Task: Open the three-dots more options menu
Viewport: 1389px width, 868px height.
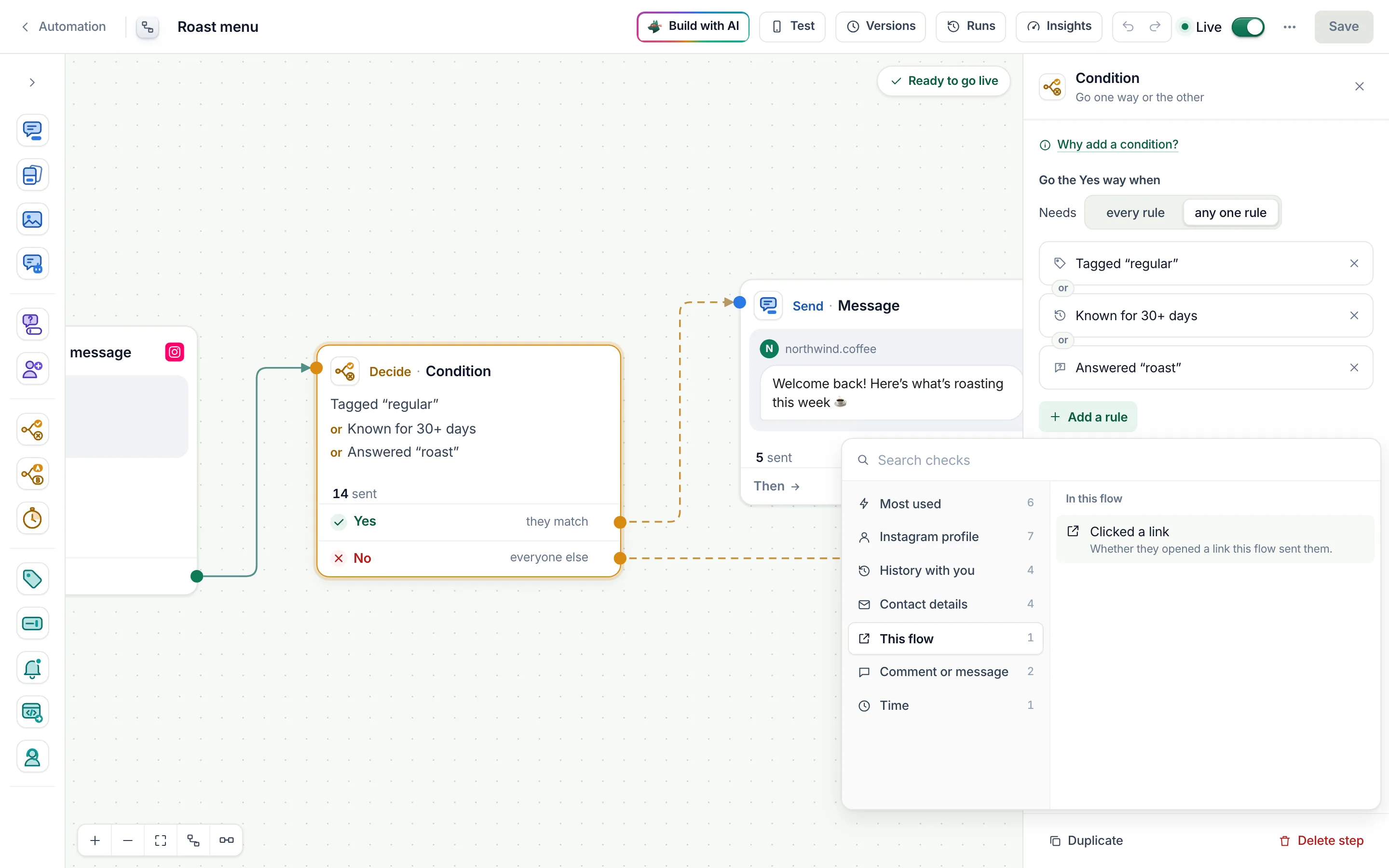Action: click(x=1289, y=27)
